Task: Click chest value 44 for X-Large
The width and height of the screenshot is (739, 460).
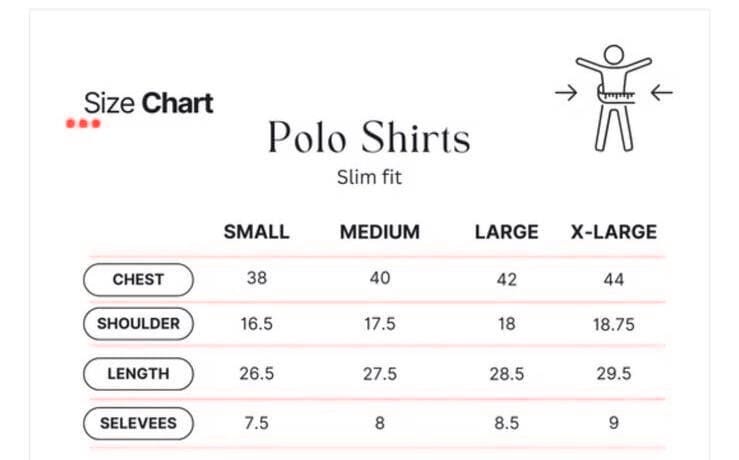Action: [614, 280]
